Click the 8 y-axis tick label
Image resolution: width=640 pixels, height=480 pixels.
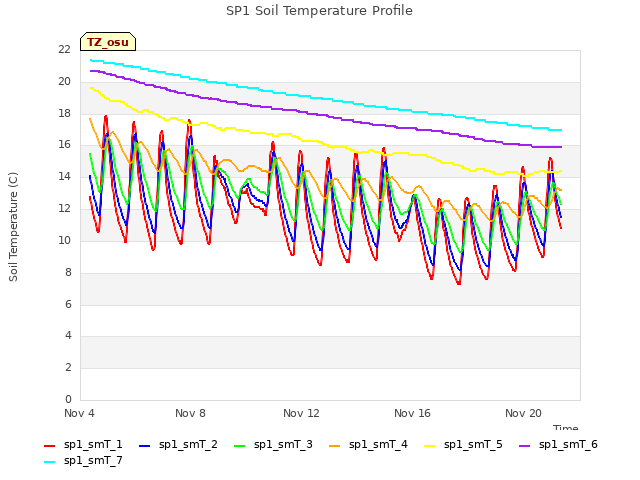pos(68,272)
